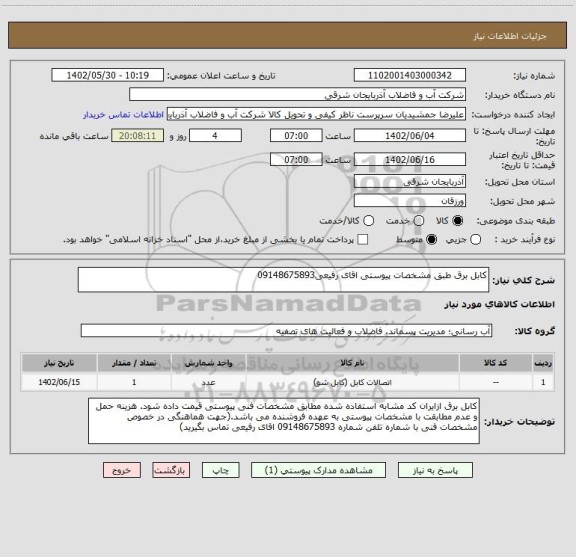
Task: Click the buyer notes text area
Action: (284, 421)
